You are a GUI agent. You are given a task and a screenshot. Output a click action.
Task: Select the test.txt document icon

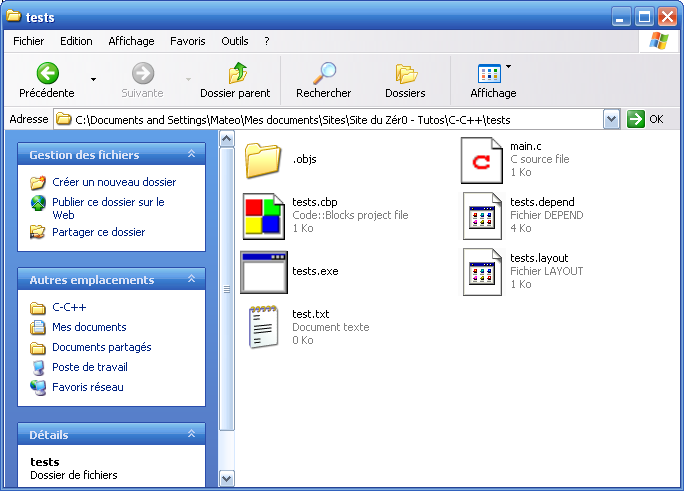coord(264,326)
